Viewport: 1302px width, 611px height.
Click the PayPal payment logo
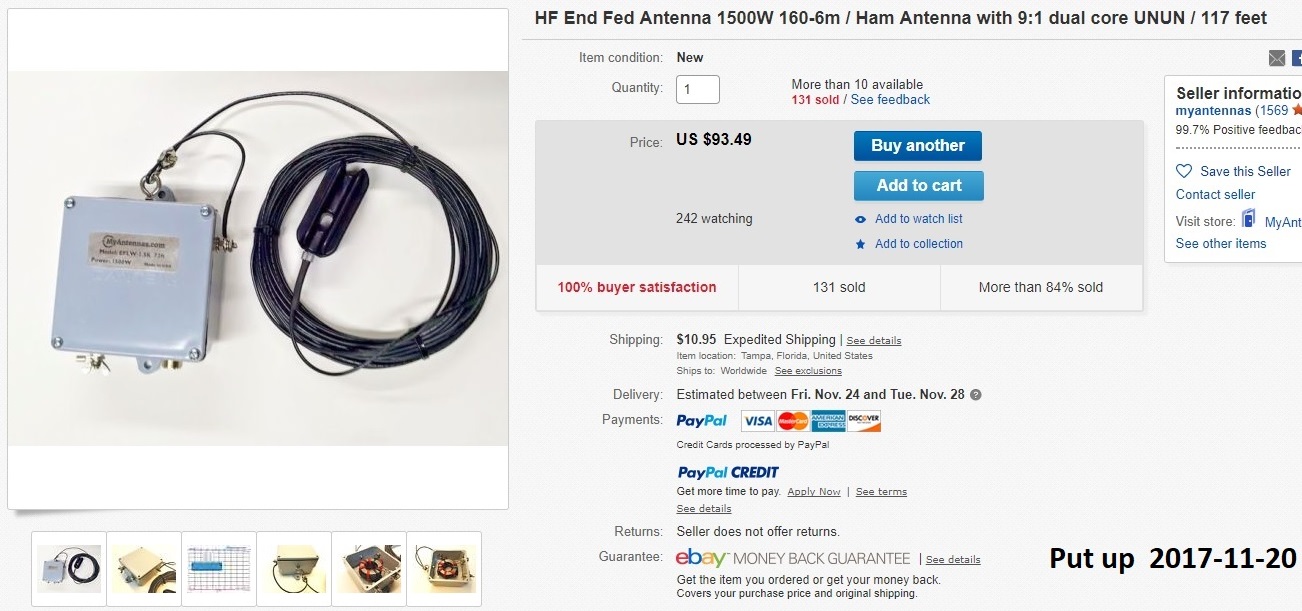pos(702,421)
